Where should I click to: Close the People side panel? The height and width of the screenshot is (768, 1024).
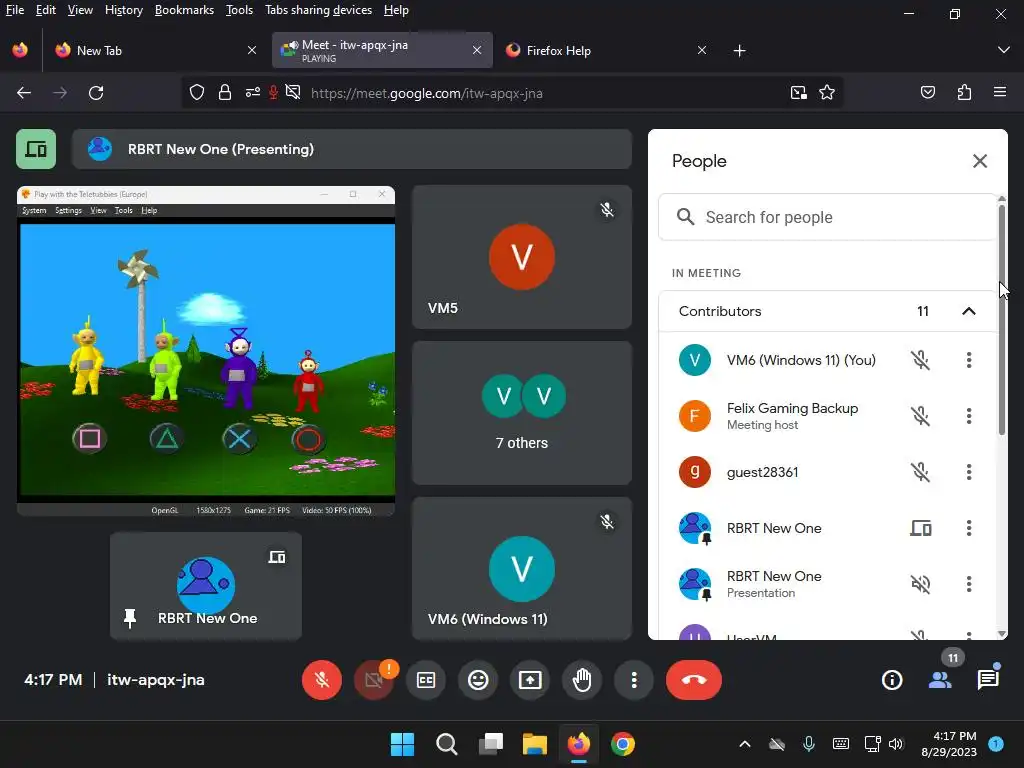tap(980, 161)
